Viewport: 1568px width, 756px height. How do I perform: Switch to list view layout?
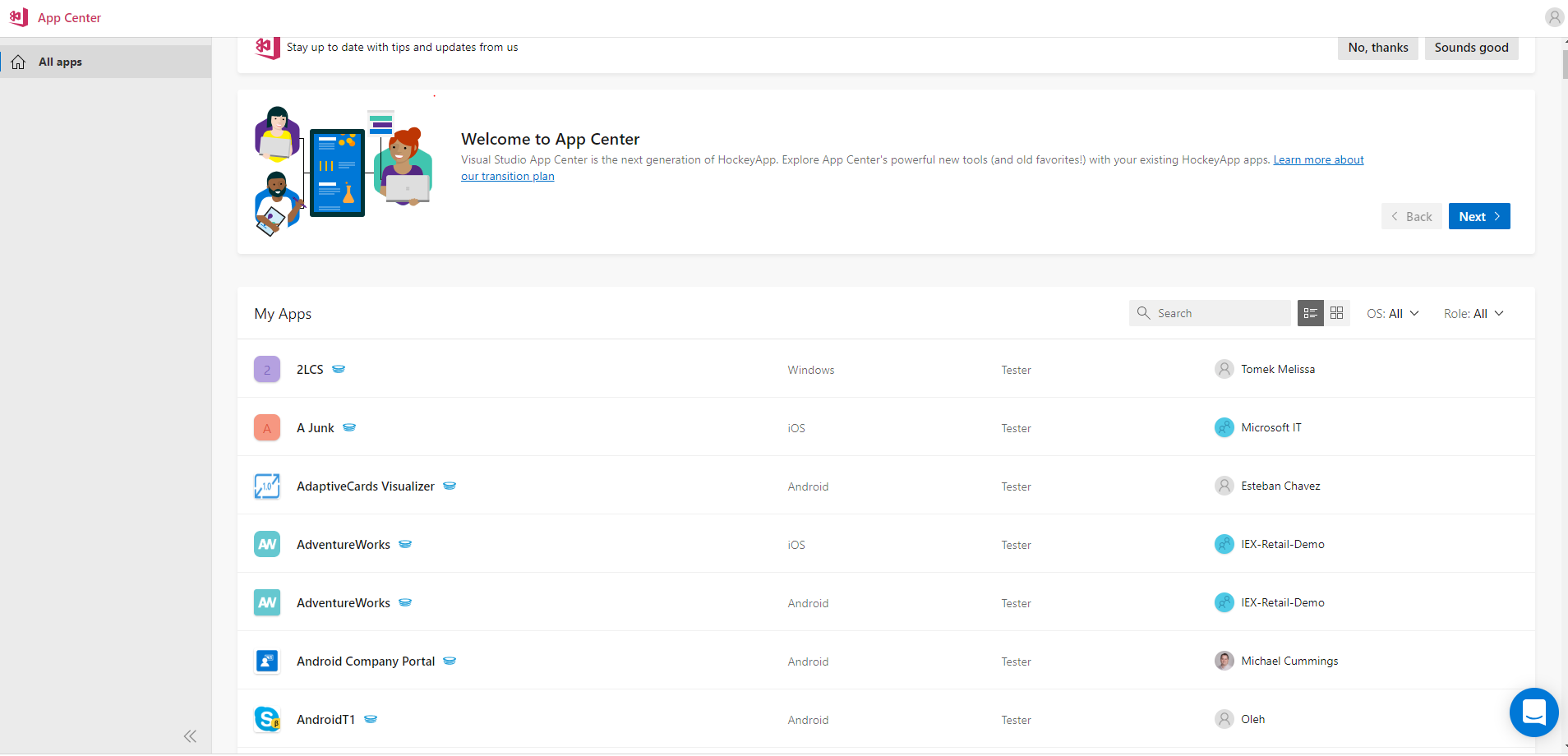(1311, 313)
